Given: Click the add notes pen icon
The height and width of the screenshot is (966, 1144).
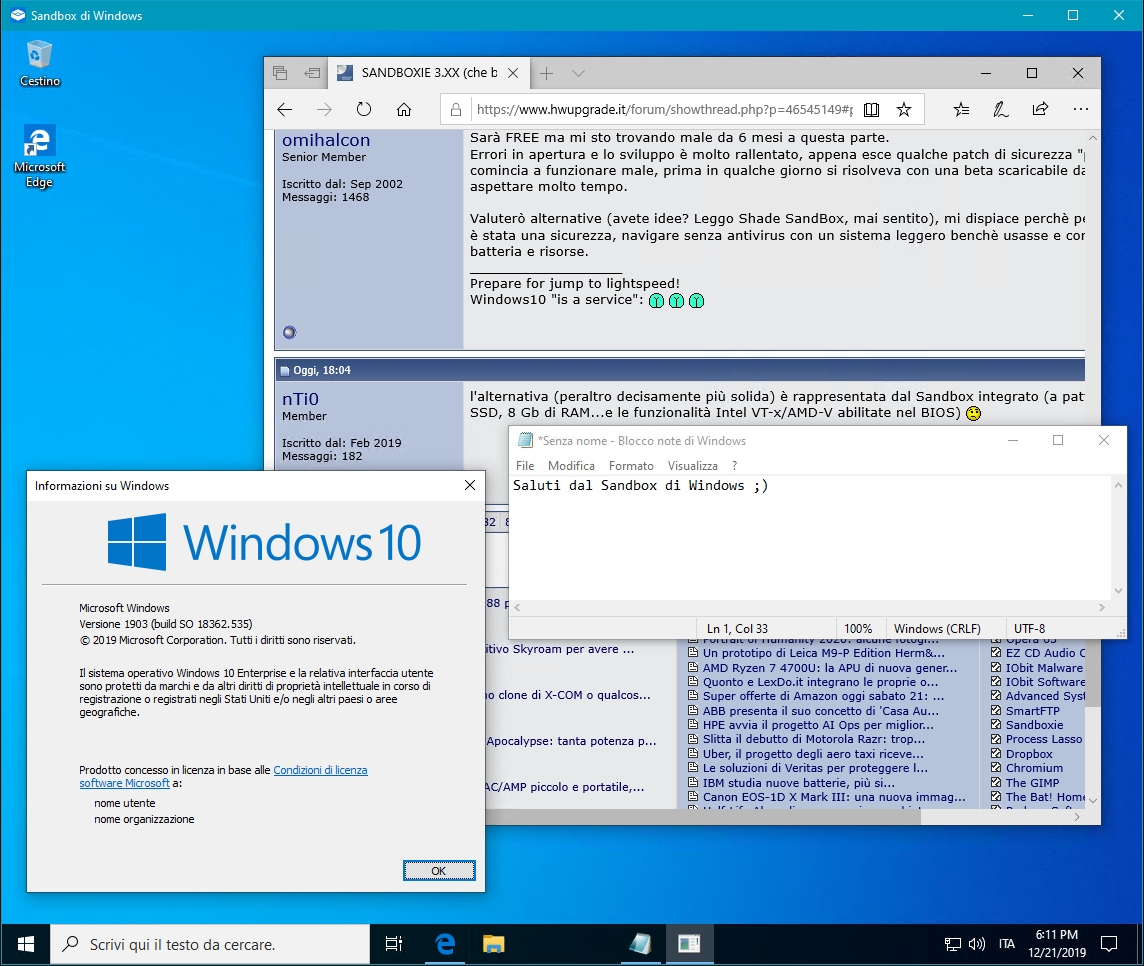Looking at the screenshot, I should [1001, 109].
